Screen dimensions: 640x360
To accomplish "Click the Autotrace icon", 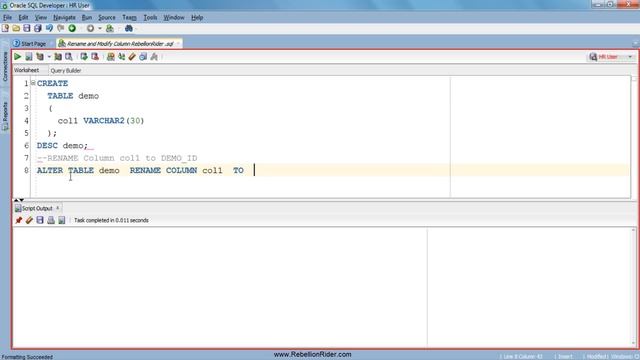I will click(x=58, y=57).
